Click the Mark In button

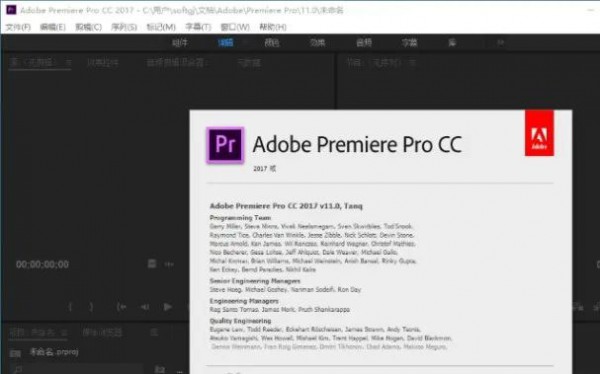tap(70, 307)
